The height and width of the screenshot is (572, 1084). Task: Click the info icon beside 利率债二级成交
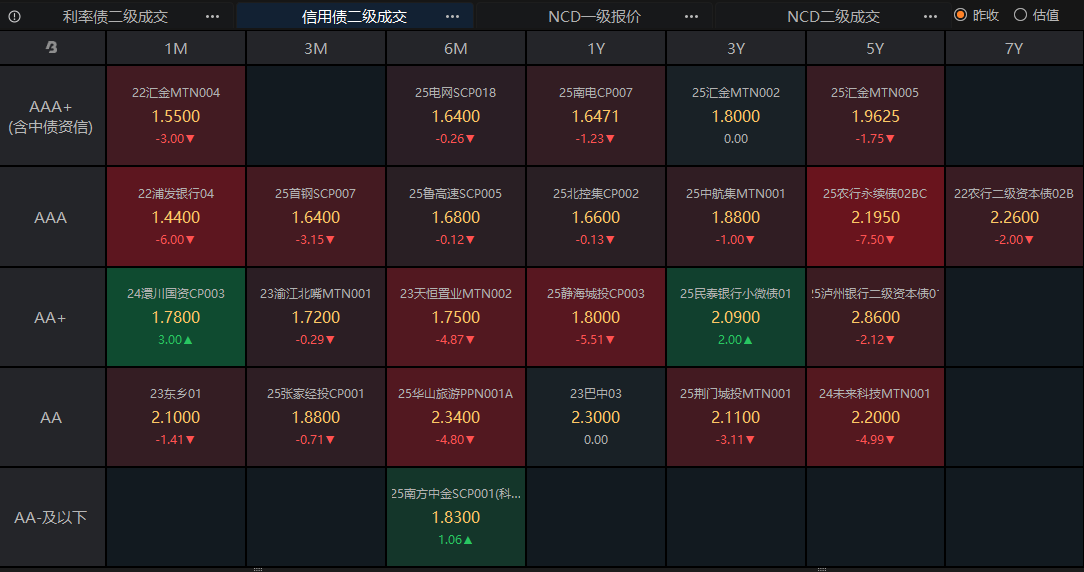(14, 16)
